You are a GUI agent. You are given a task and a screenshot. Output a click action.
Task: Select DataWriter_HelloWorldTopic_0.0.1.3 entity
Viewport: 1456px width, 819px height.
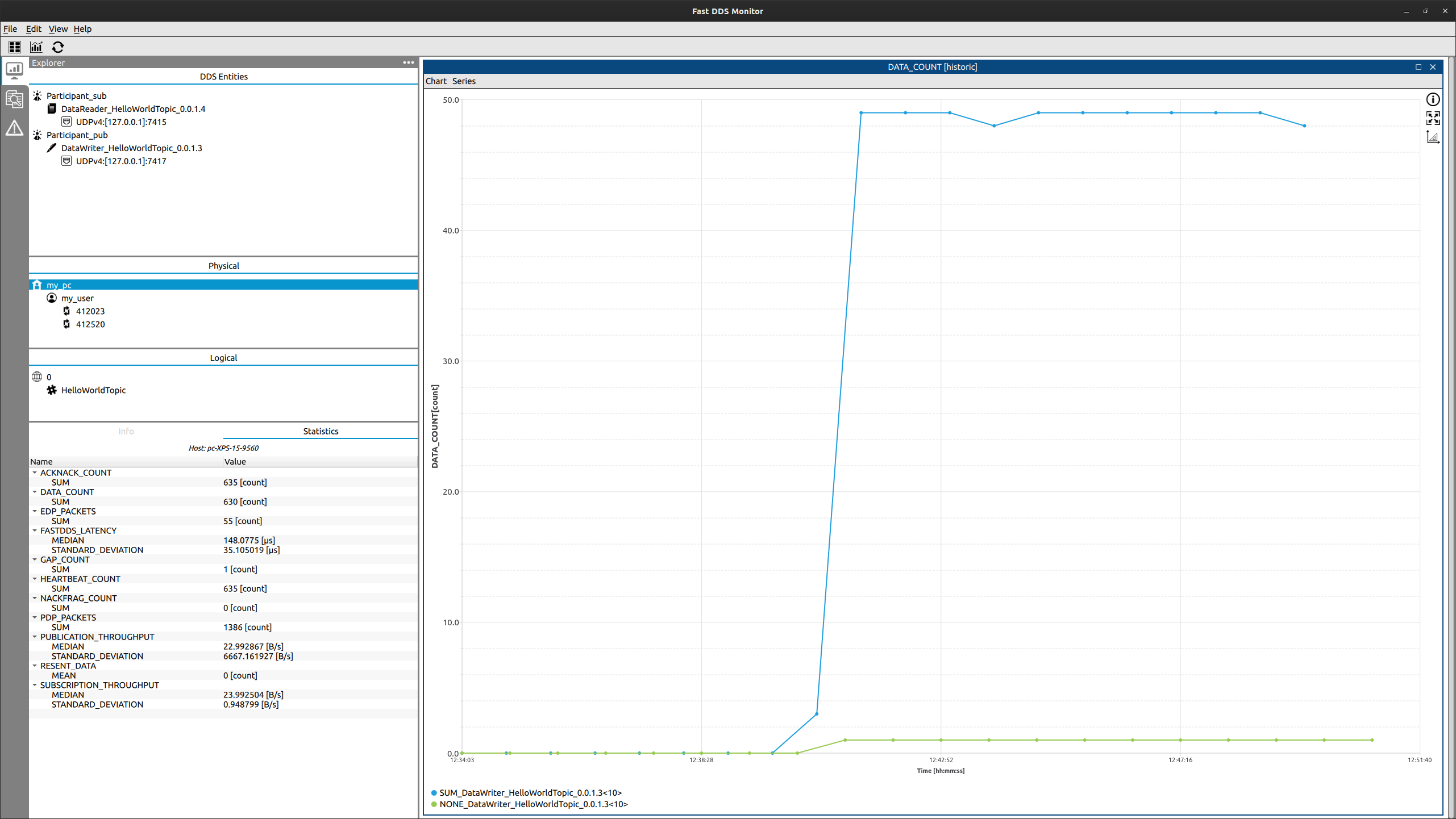pos(132,148)
